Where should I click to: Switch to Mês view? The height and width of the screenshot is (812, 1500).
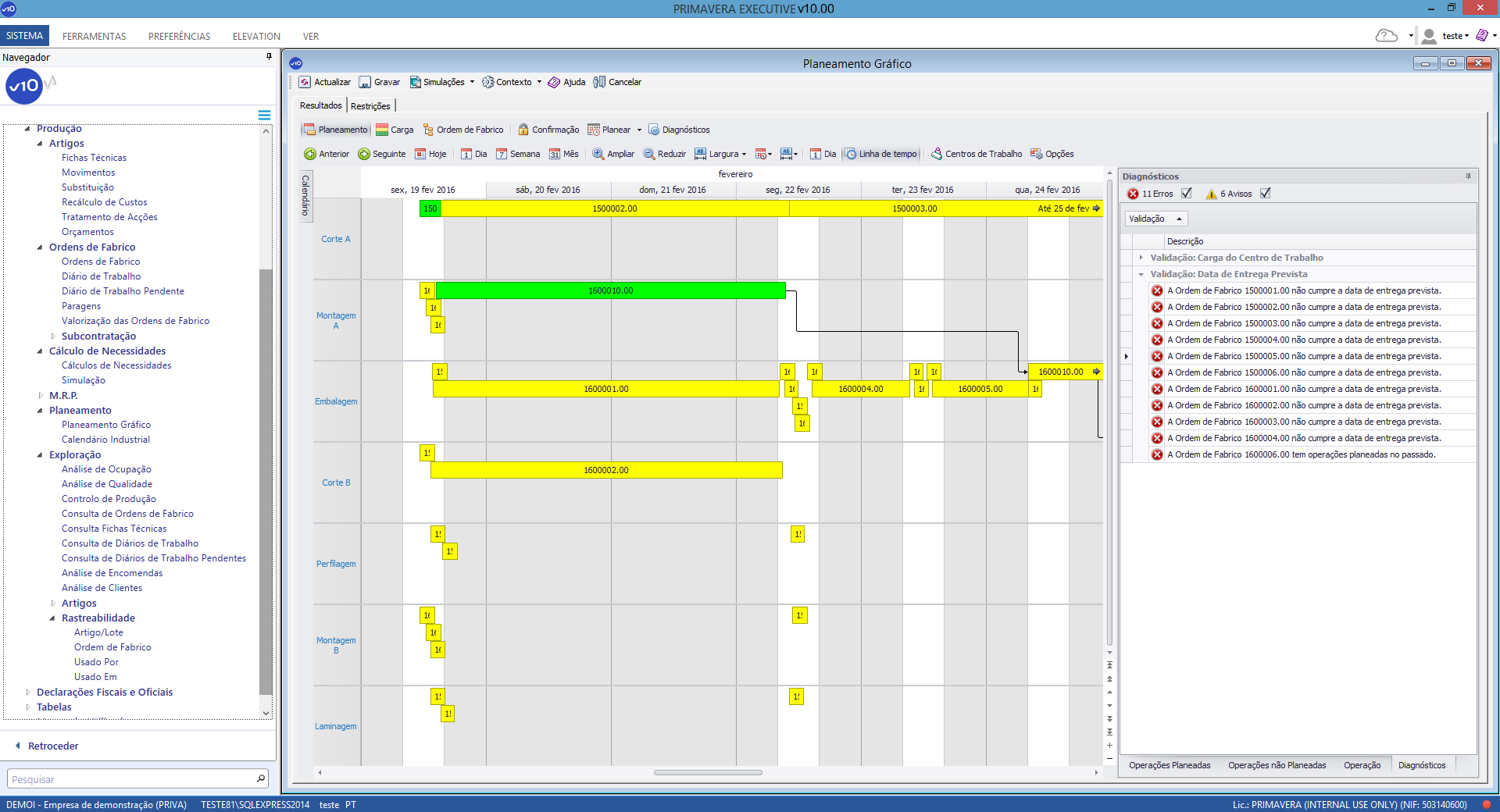pos(564,154)
